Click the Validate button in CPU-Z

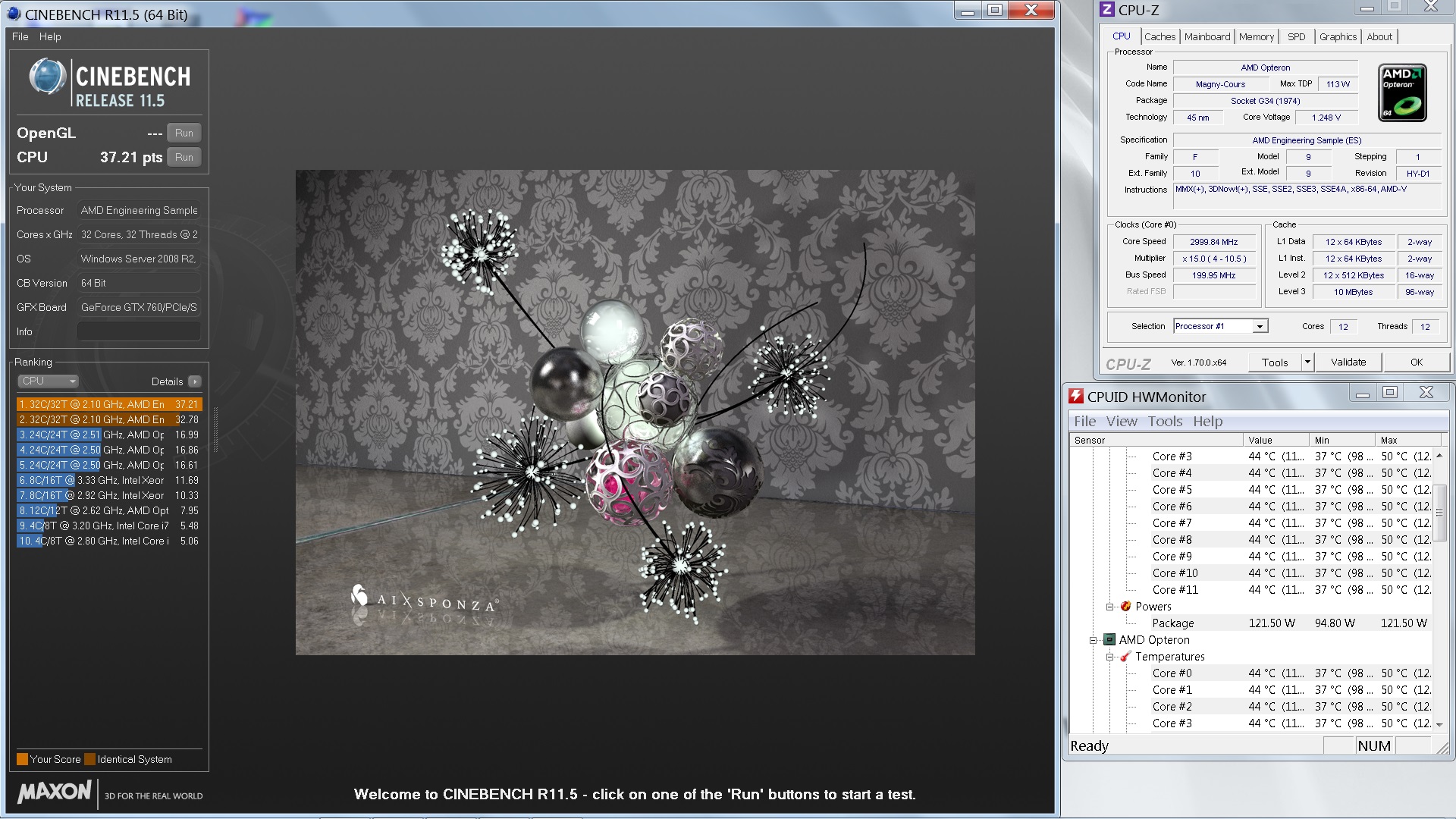click(1348, 362)
